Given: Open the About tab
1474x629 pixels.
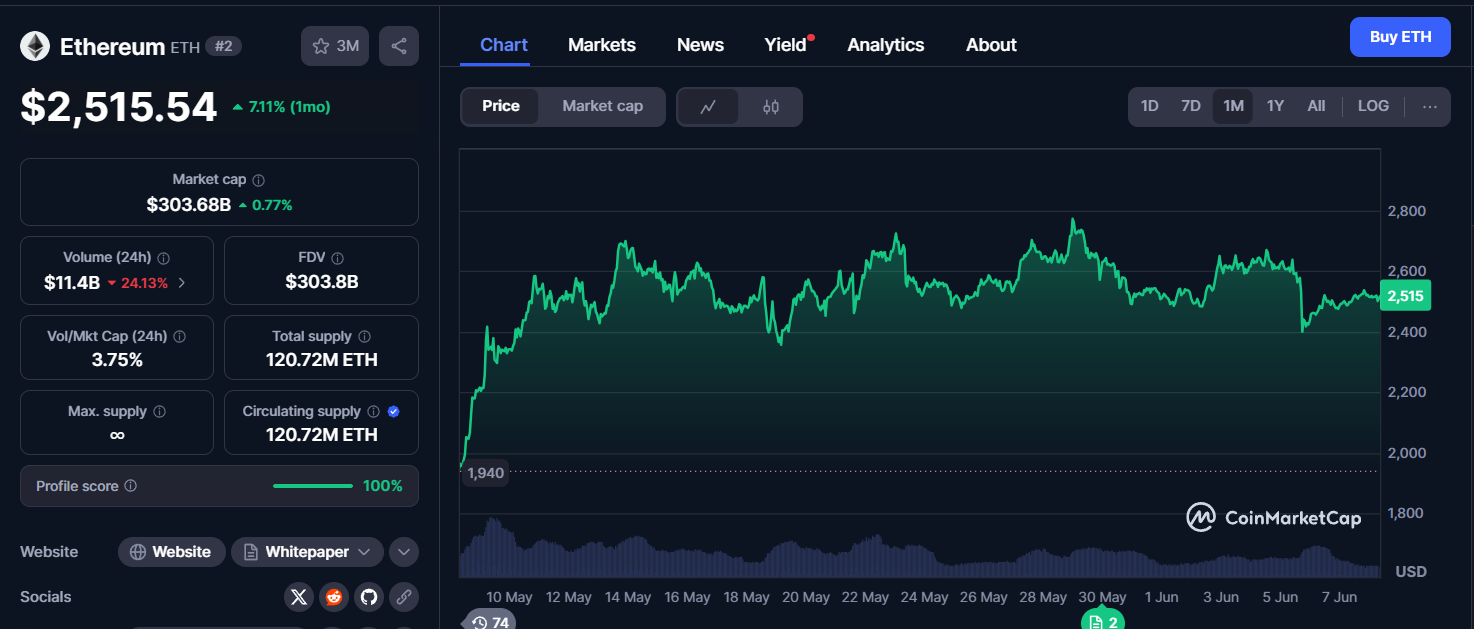Looking at the screenshot, I should (991, 45).
